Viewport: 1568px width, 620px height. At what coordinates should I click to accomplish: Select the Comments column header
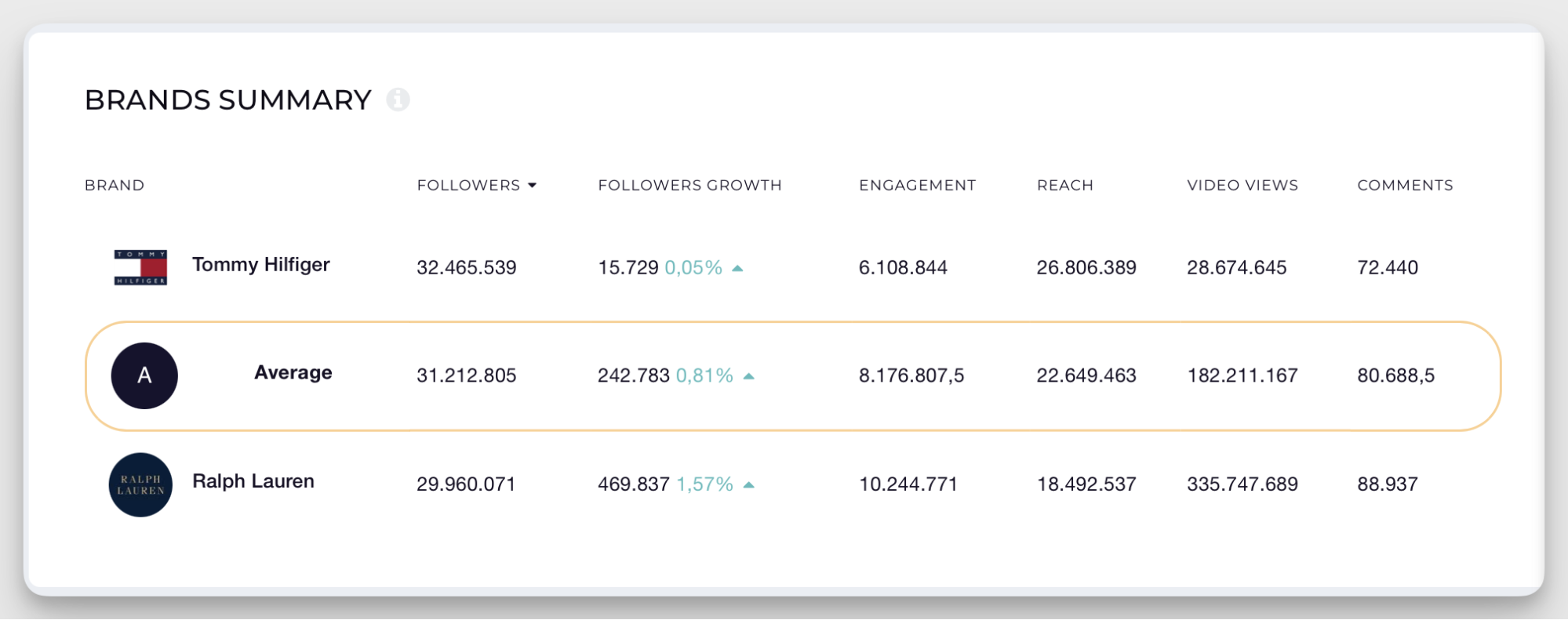coord(1405,185)
